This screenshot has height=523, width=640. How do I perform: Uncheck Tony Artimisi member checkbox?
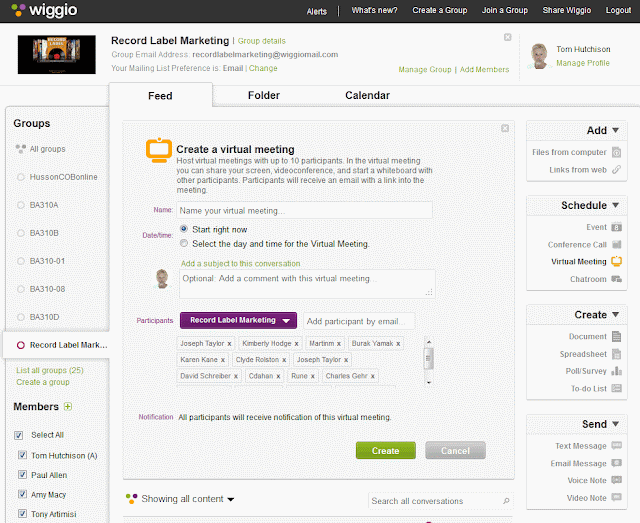point(22,514)
